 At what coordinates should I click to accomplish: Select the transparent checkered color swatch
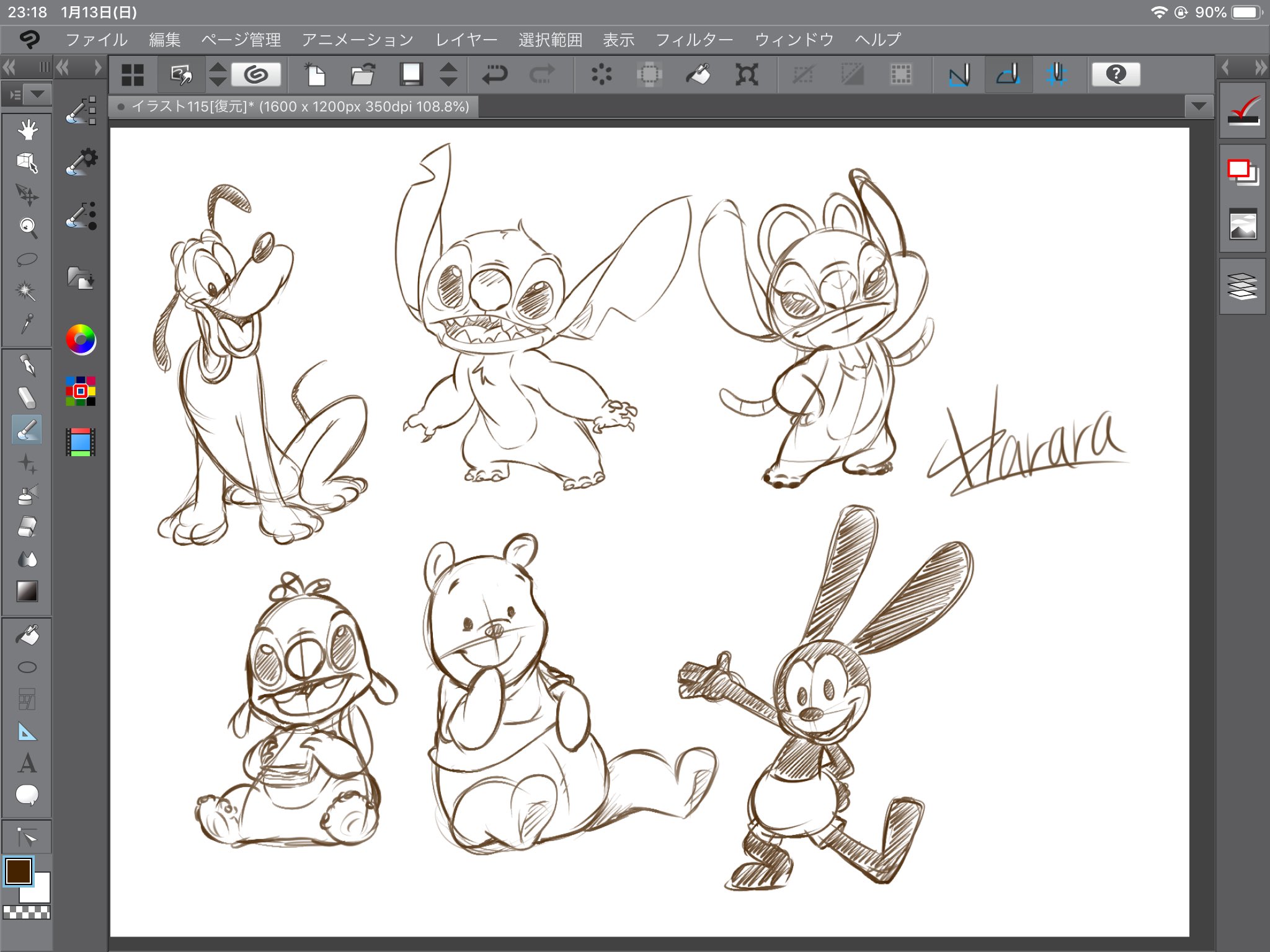27,912
